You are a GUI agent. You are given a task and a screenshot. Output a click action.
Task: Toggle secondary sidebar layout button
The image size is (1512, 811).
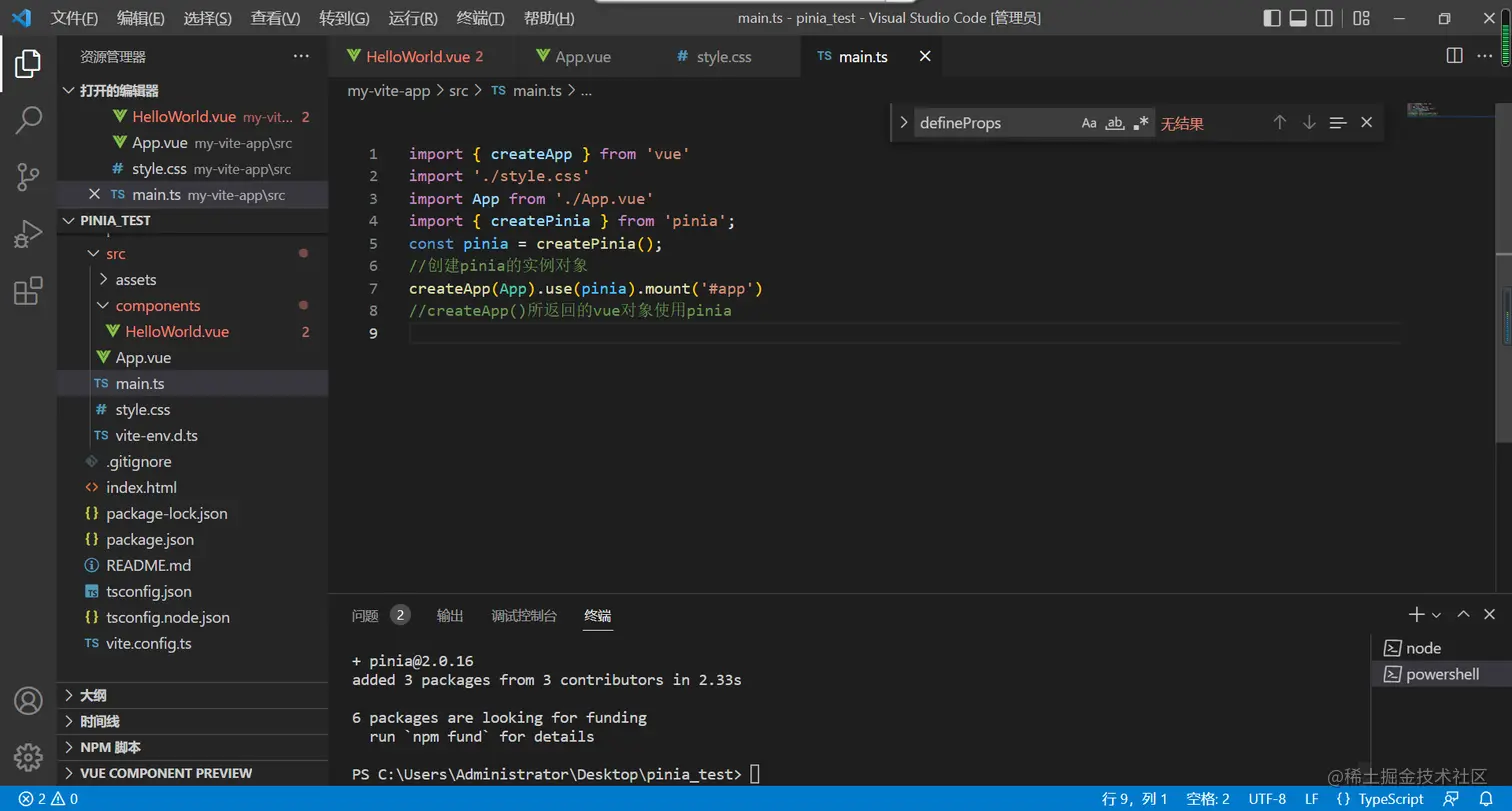click(x=1324, y=18)
